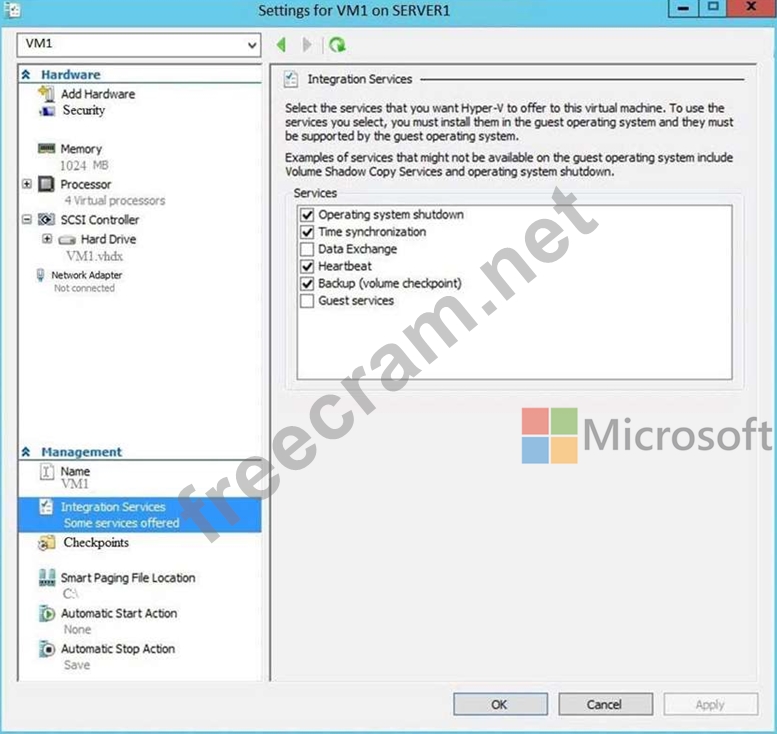Select the Hard Drive item
The width and height of the screenshot is (777, 734).
(x=109, y=239)
